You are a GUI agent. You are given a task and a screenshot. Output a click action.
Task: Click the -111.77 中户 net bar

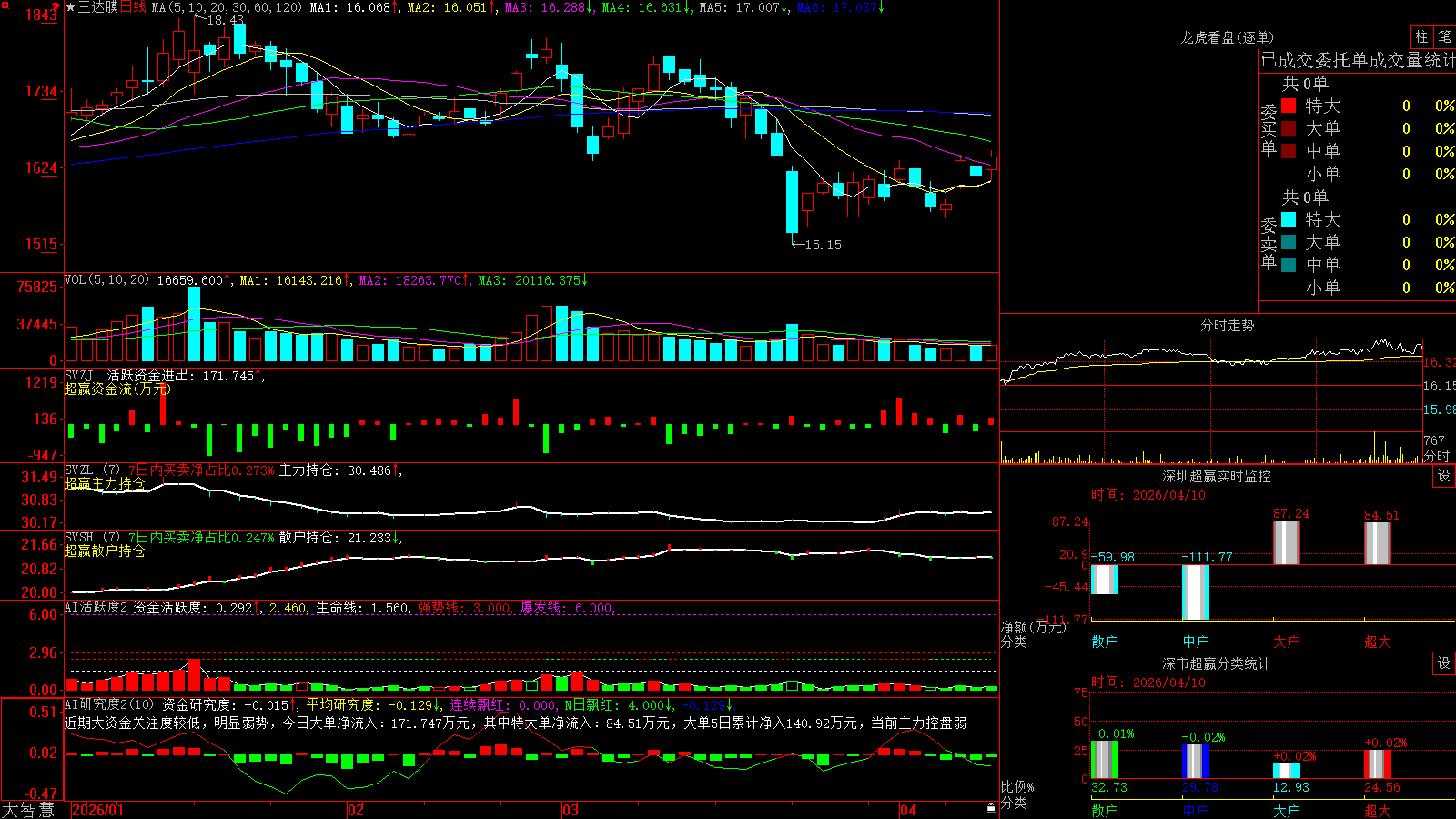tap(1196, 592)
